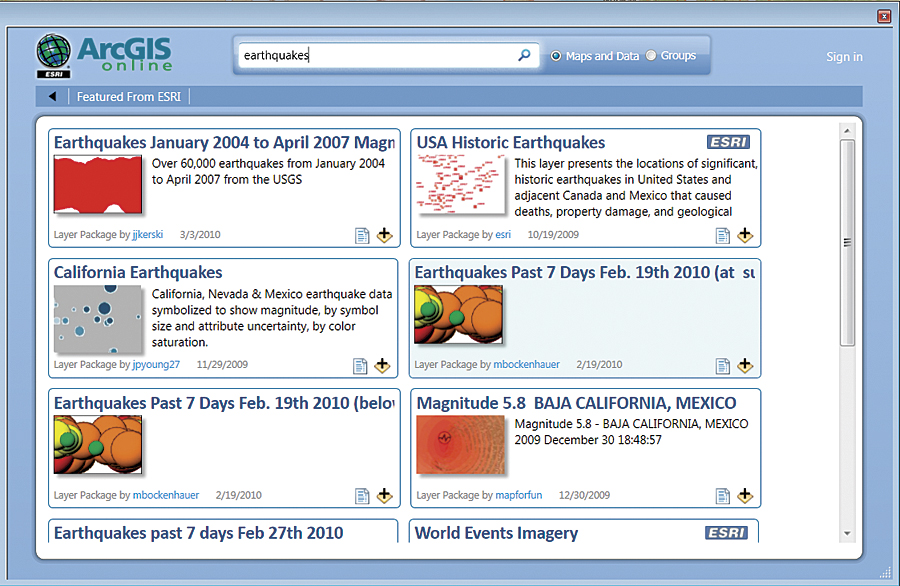Image resolution: width=900 pixels, height=586 pixels.
Task: Click thumbnail of Earthquakes Past 7 Days (belo
Action: coord(98,445)
